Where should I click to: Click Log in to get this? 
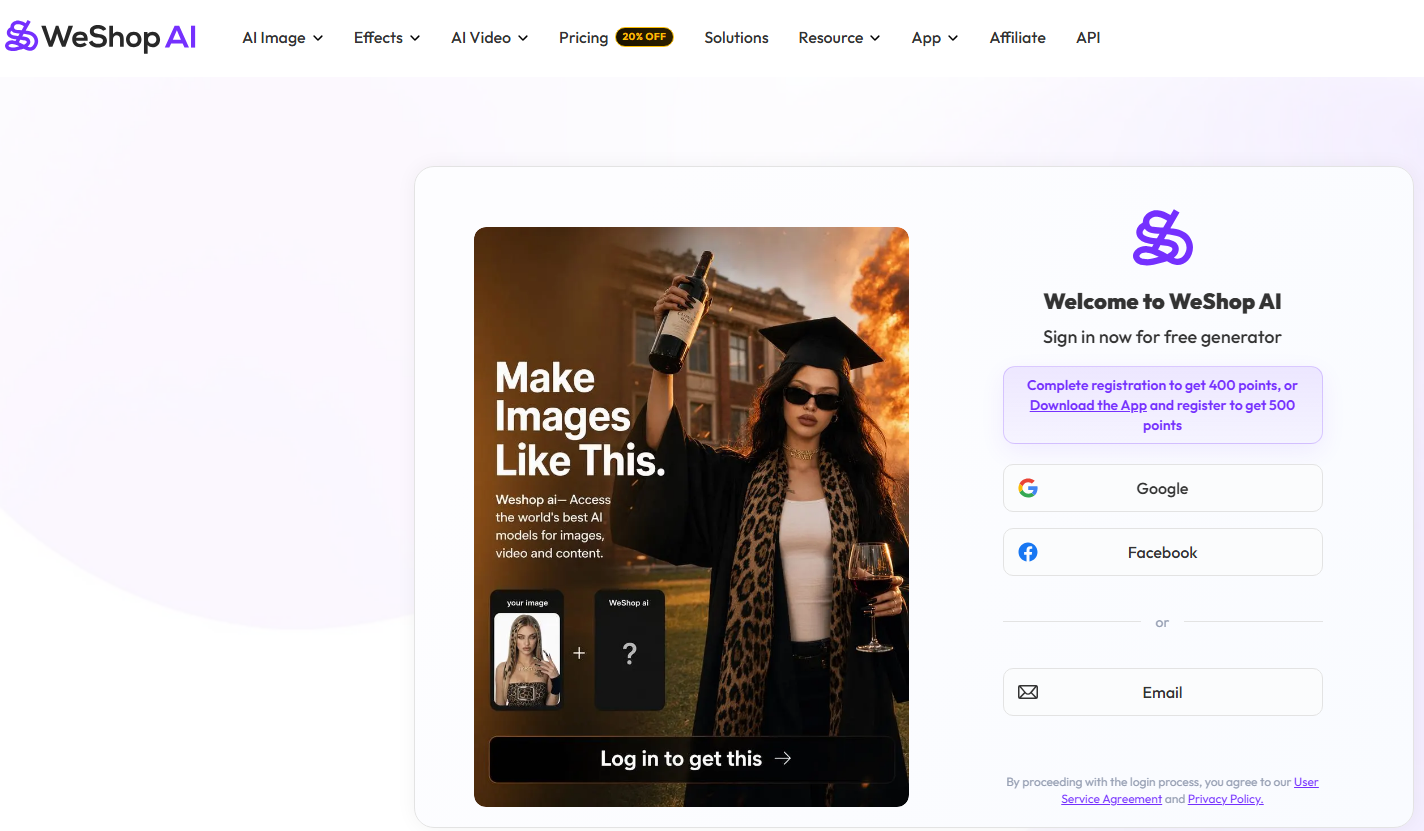692,759
